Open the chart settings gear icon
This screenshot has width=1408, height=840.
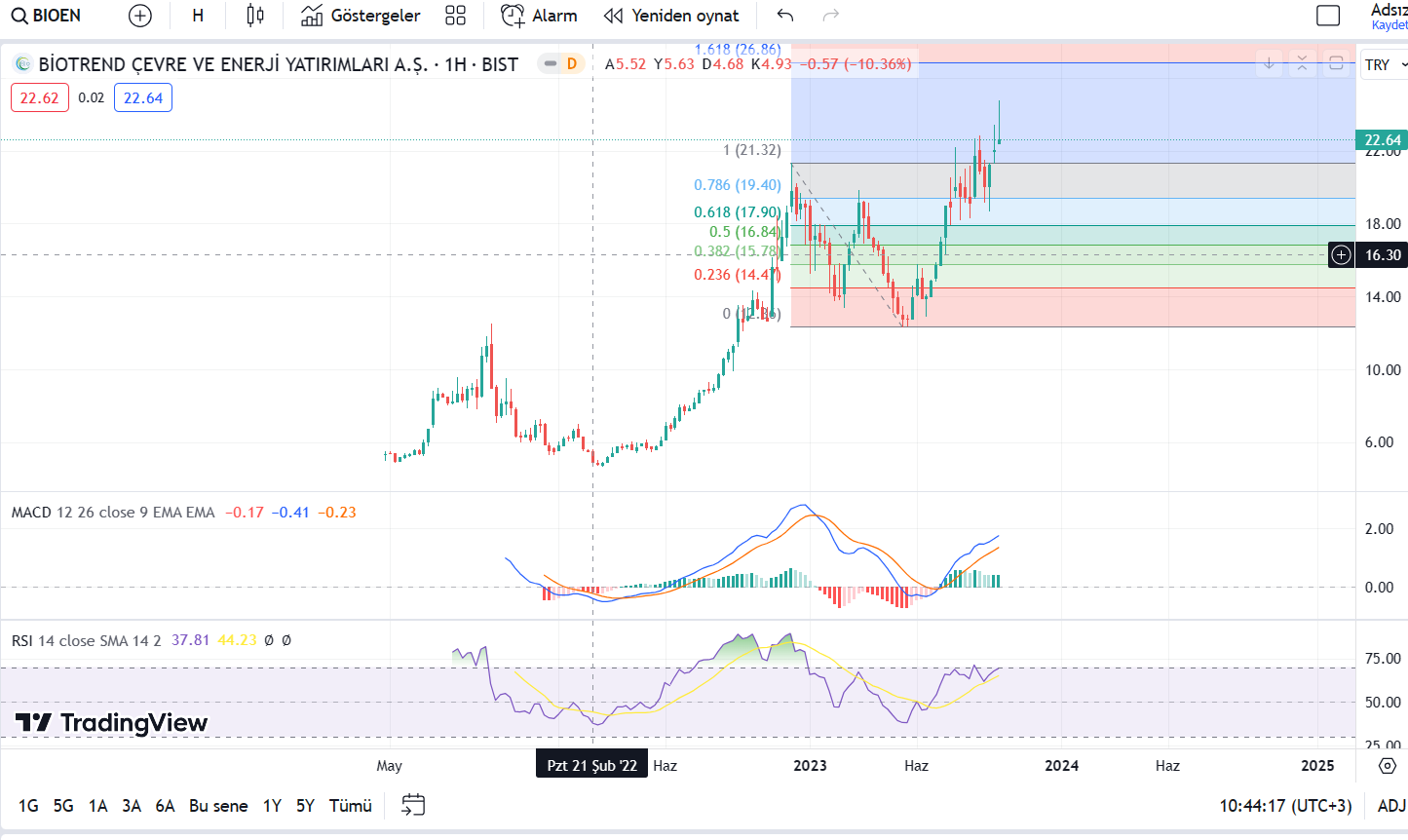point(1388,766)
